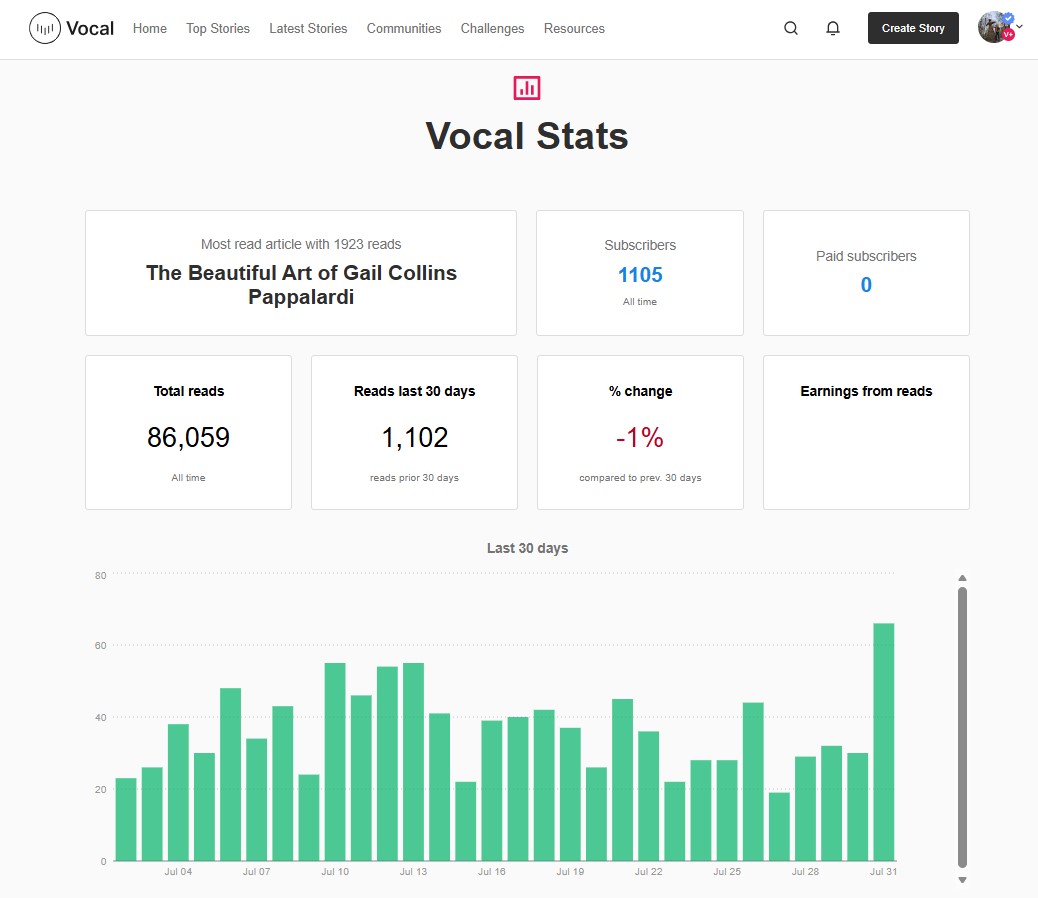
Task: Expand the chevron next to profile avatar
Action: (1019, 27)
